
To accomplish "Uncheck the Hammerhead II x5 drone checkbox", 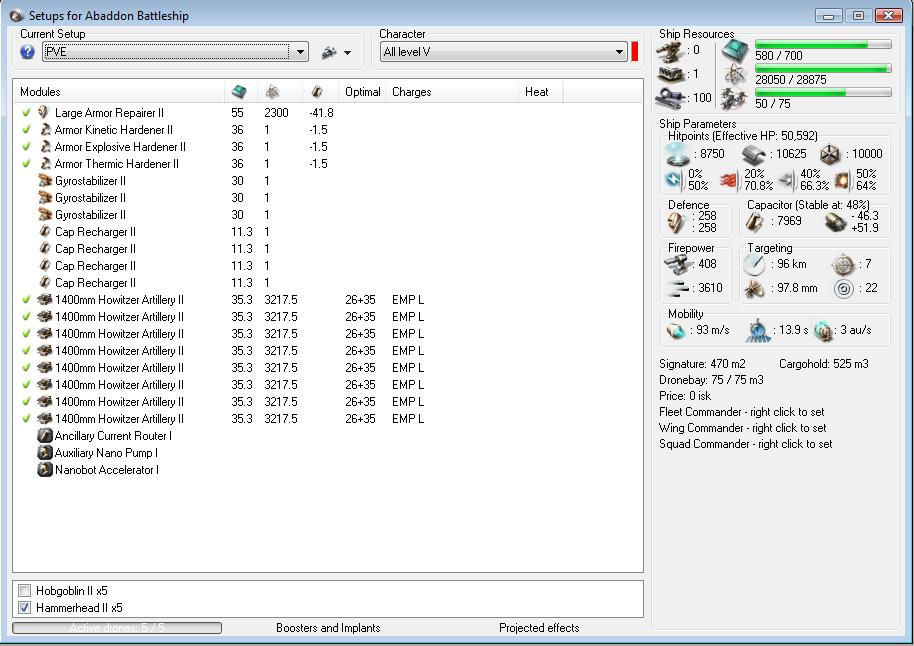I will [24, 608].
